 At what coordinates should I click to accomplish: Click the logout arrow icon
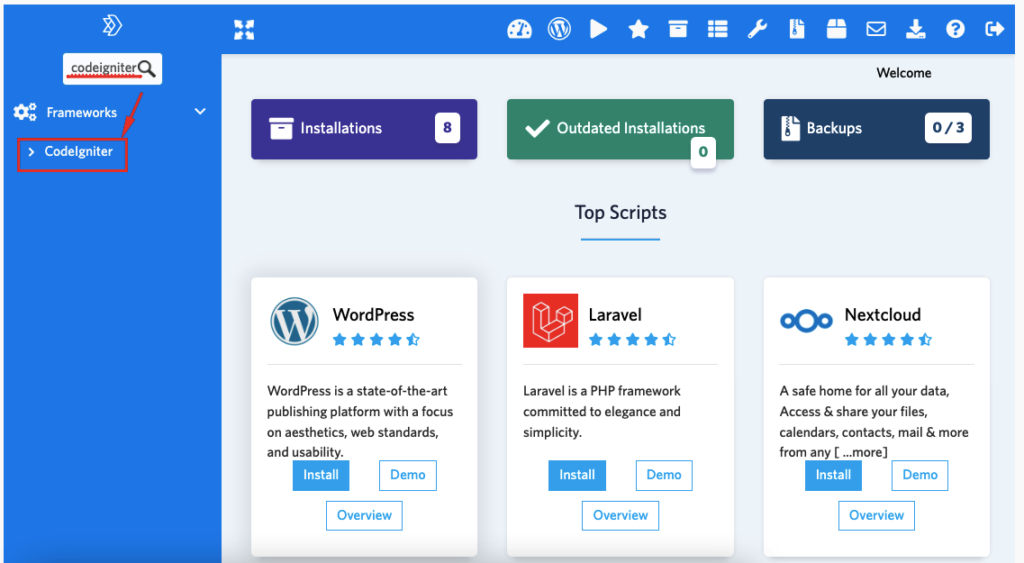(x=995, y=29)
